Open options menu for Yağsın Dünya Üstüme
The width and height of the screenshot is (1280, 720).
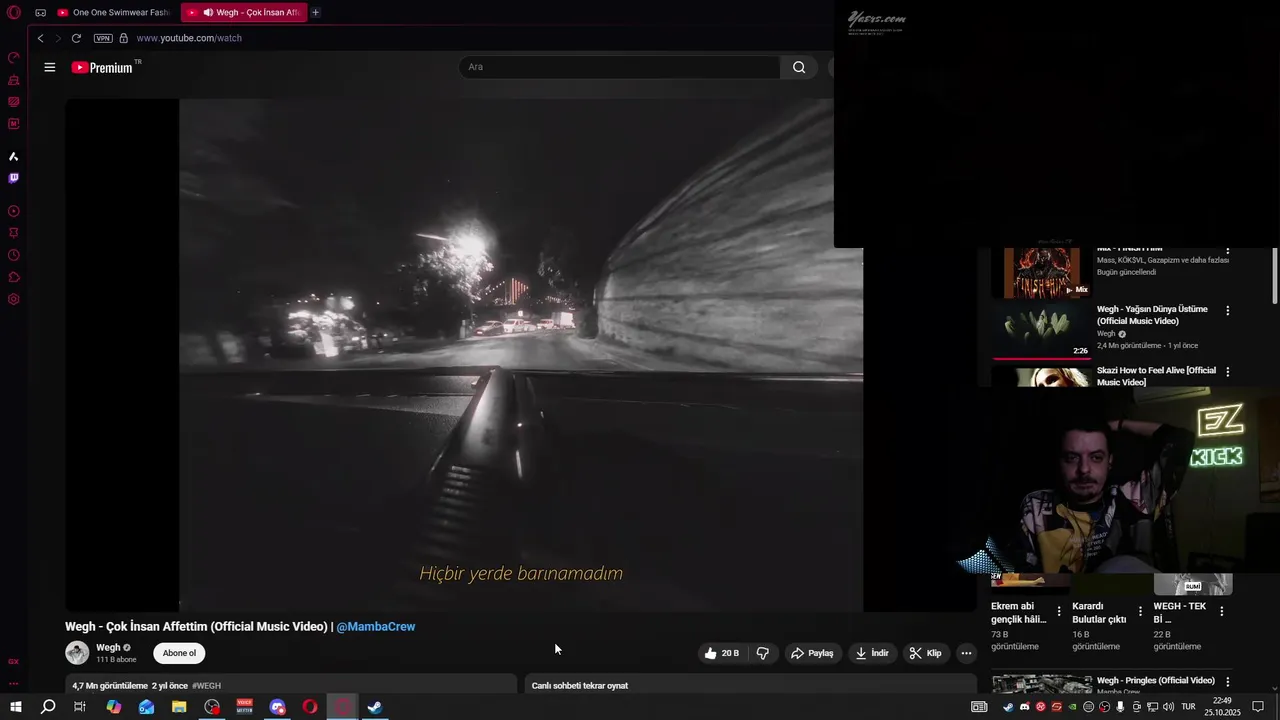pos(1228,311)
